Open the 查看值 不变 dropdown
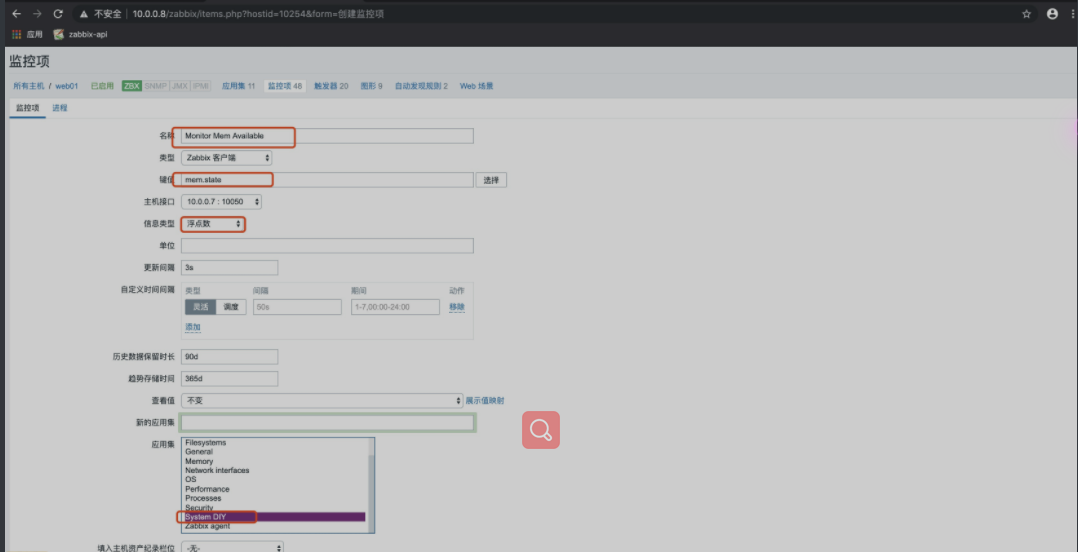The image size is (1078, 552). [x=322, y=400]
